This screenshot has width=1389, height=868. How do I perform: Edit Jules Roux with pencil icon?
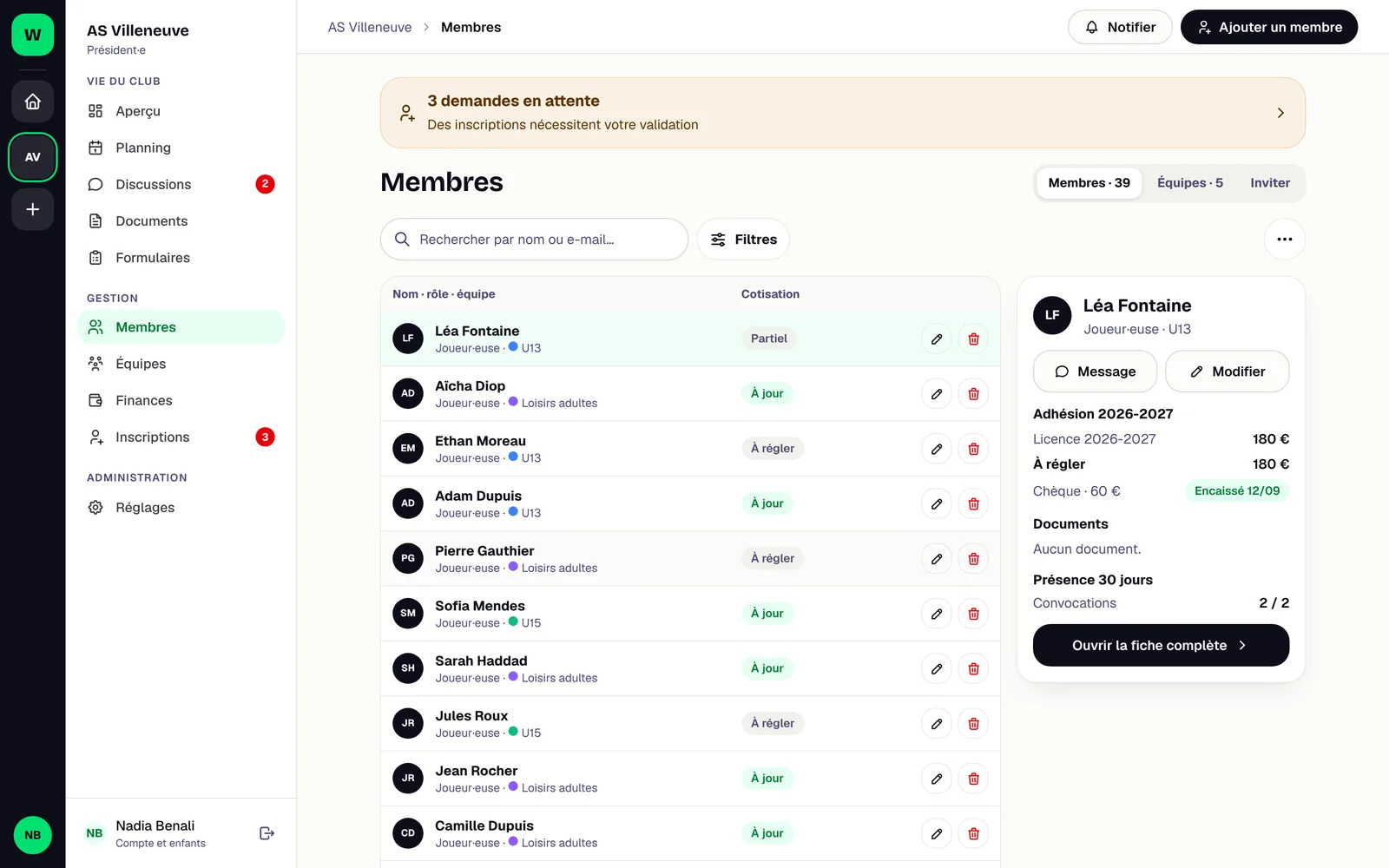pos(937,724)
